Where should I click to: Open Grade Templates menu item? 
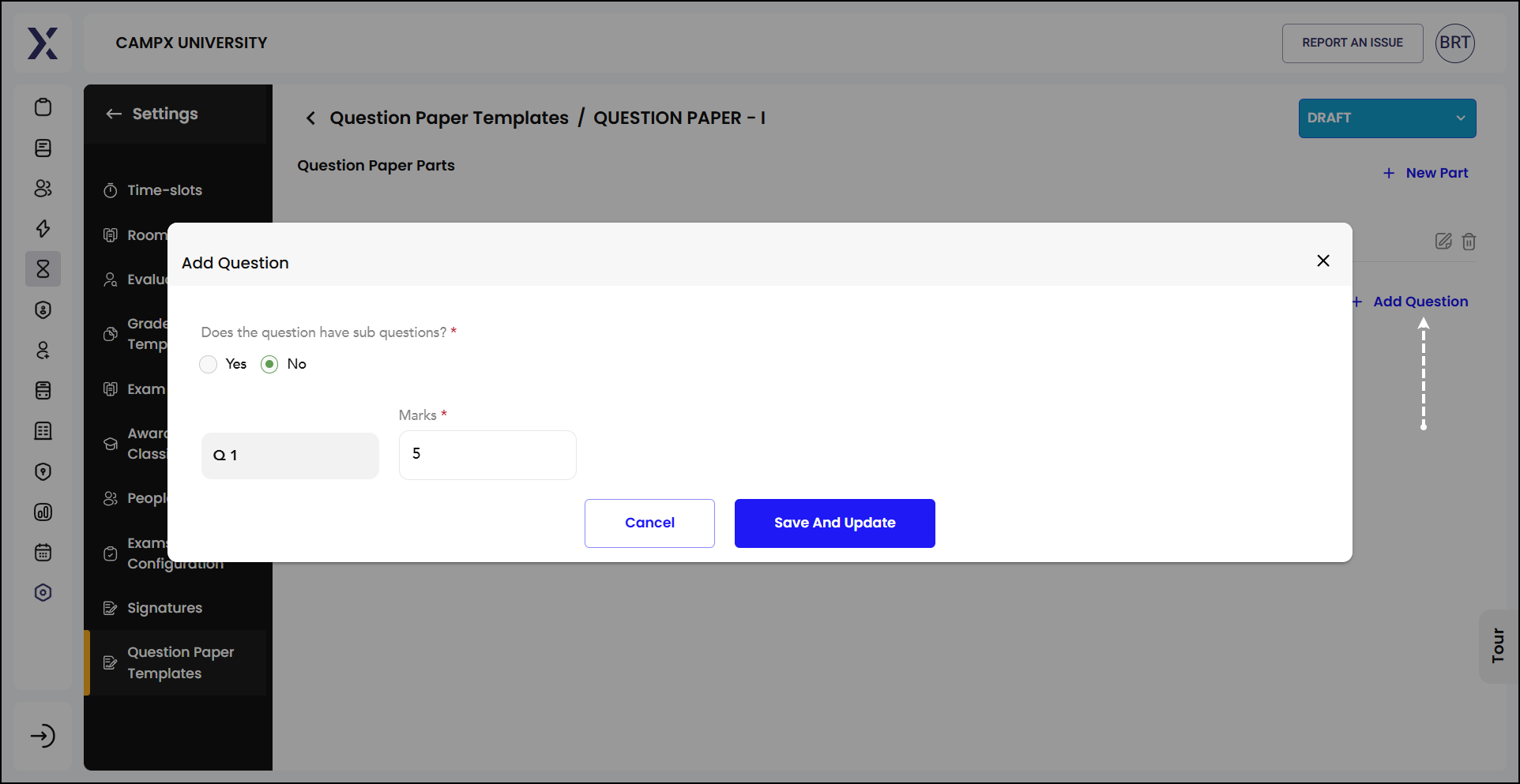pyautogui.click(x=147, y=334)
